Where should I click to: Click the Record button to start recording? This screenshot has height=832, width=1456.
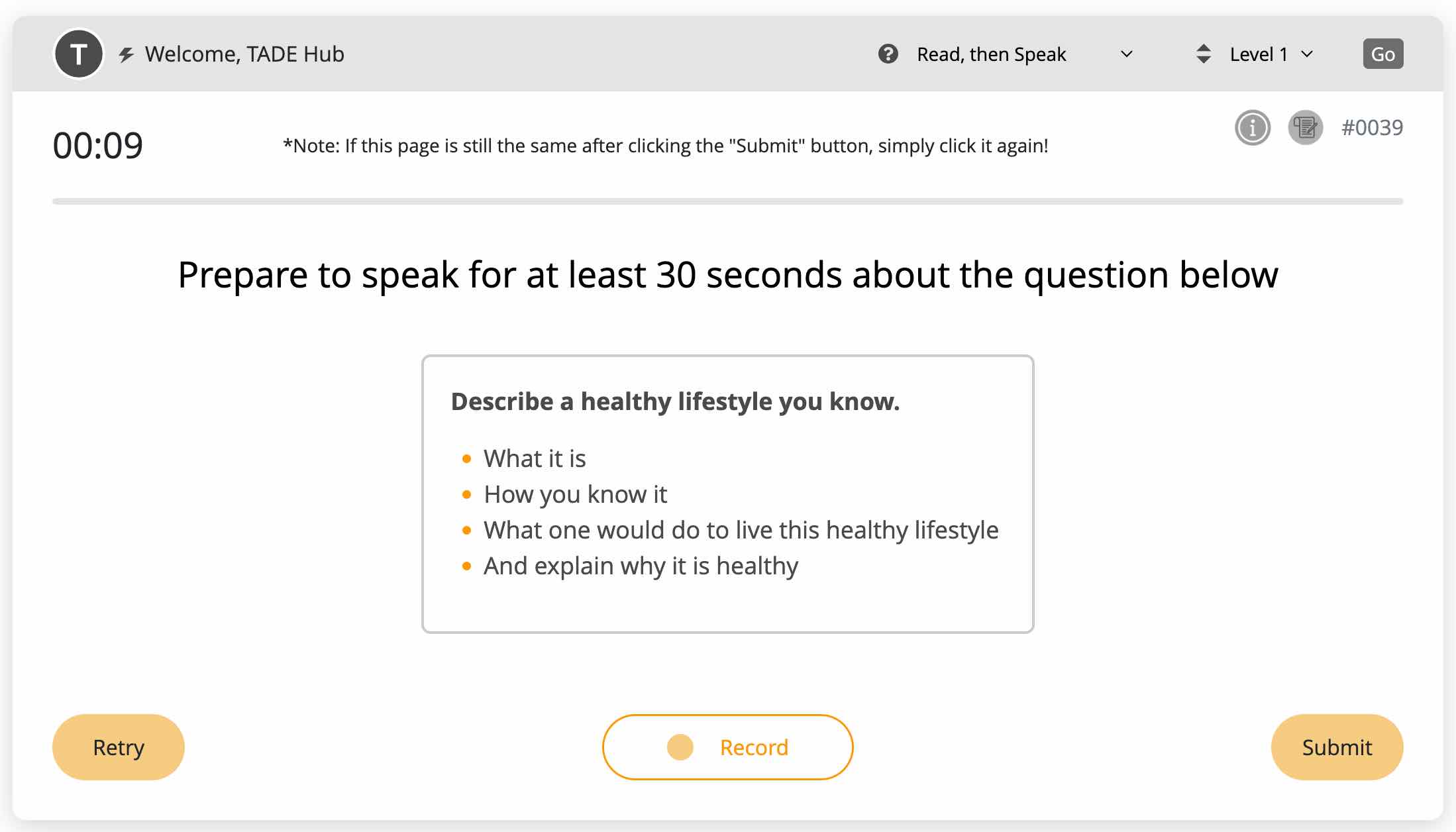727,747
